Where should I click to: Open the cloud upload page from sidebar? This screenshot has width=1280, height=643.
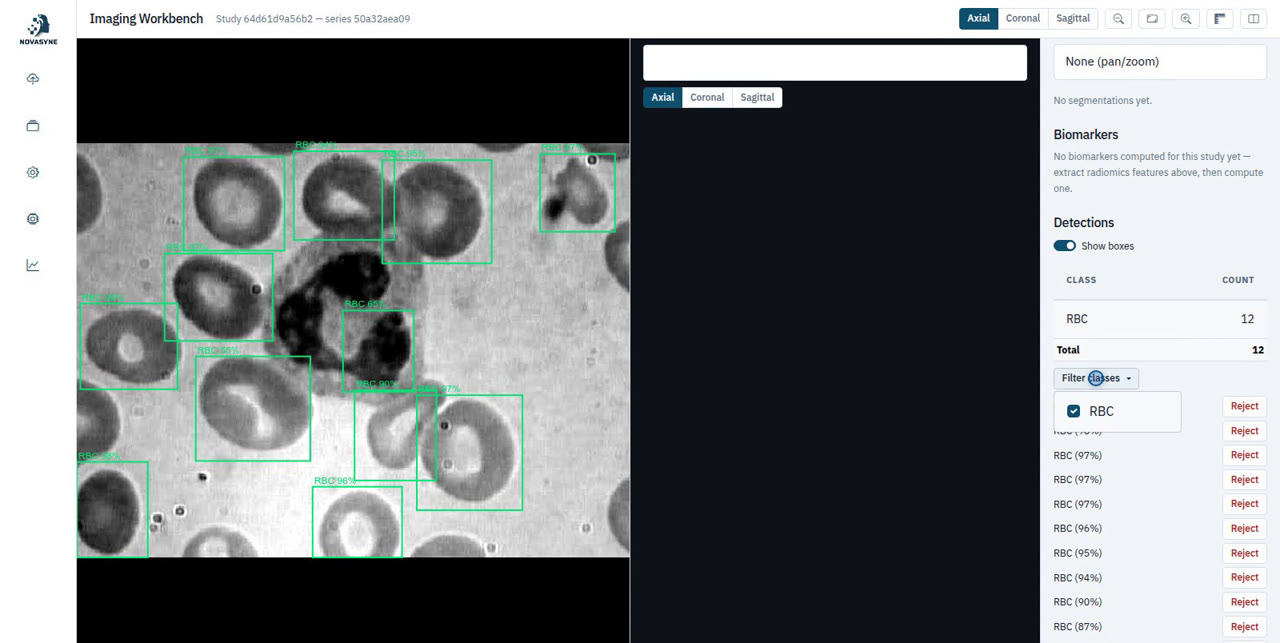pyautogui.click(x=33, y=79)
